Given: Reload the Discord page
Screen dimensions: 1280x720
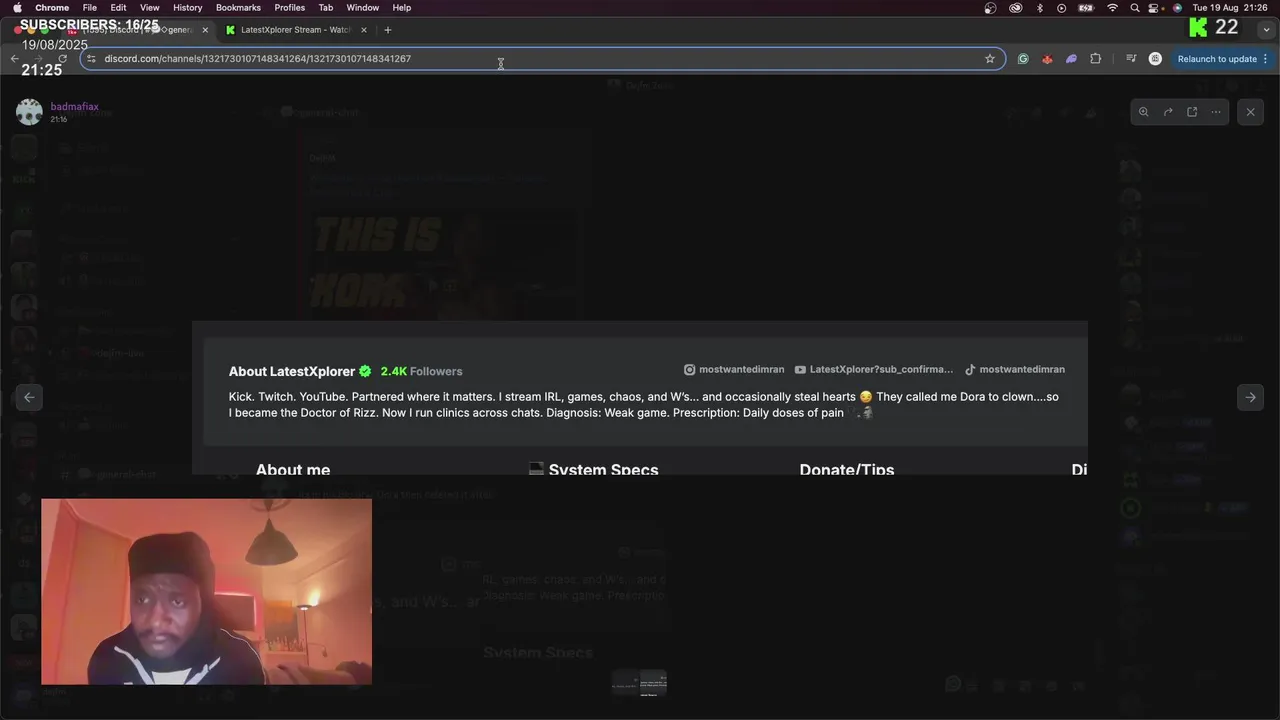Looking at the screenshot, I should [x=62, y=59].
